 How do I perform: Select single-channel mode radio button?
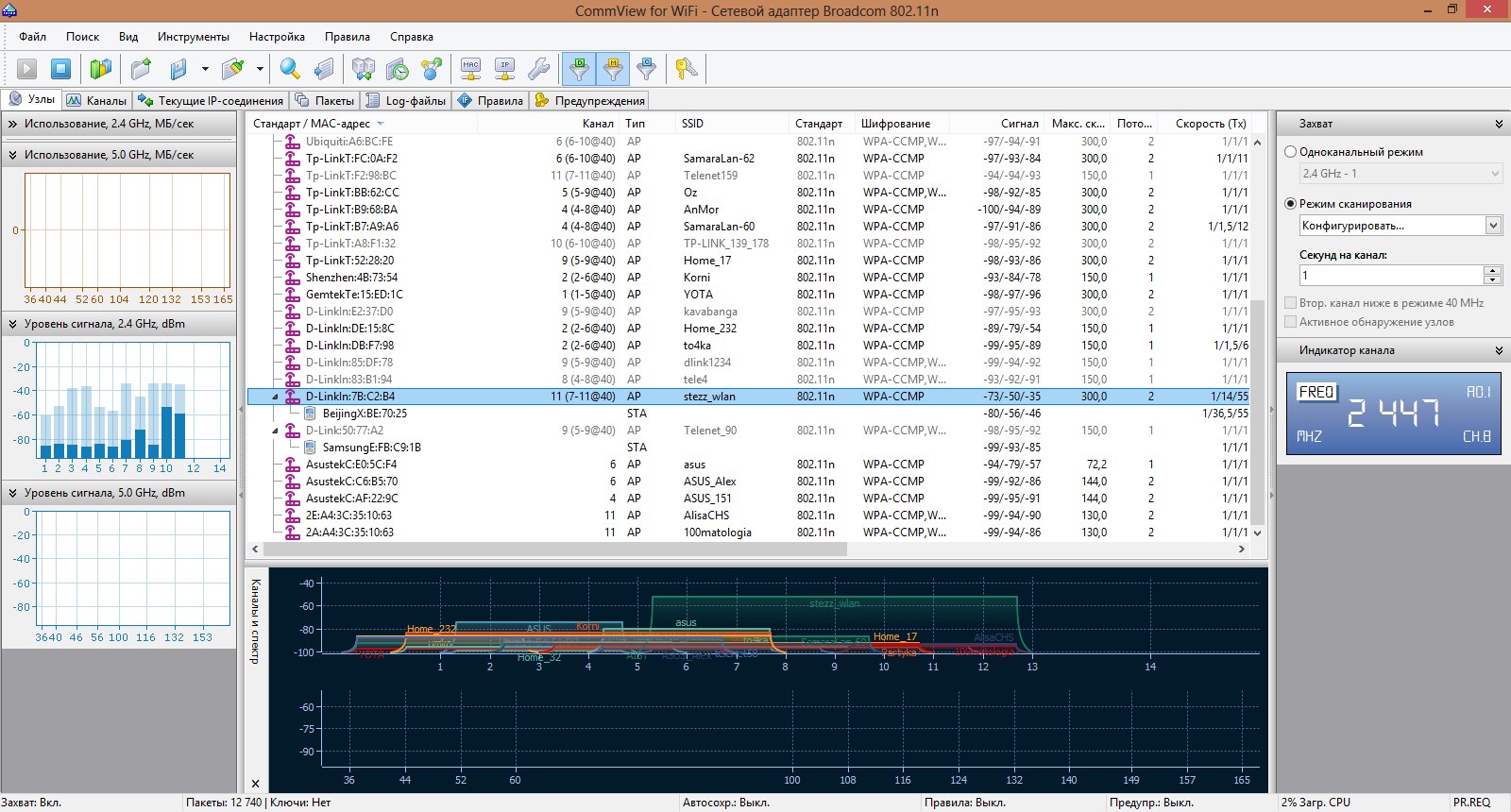coord(1291,151)
